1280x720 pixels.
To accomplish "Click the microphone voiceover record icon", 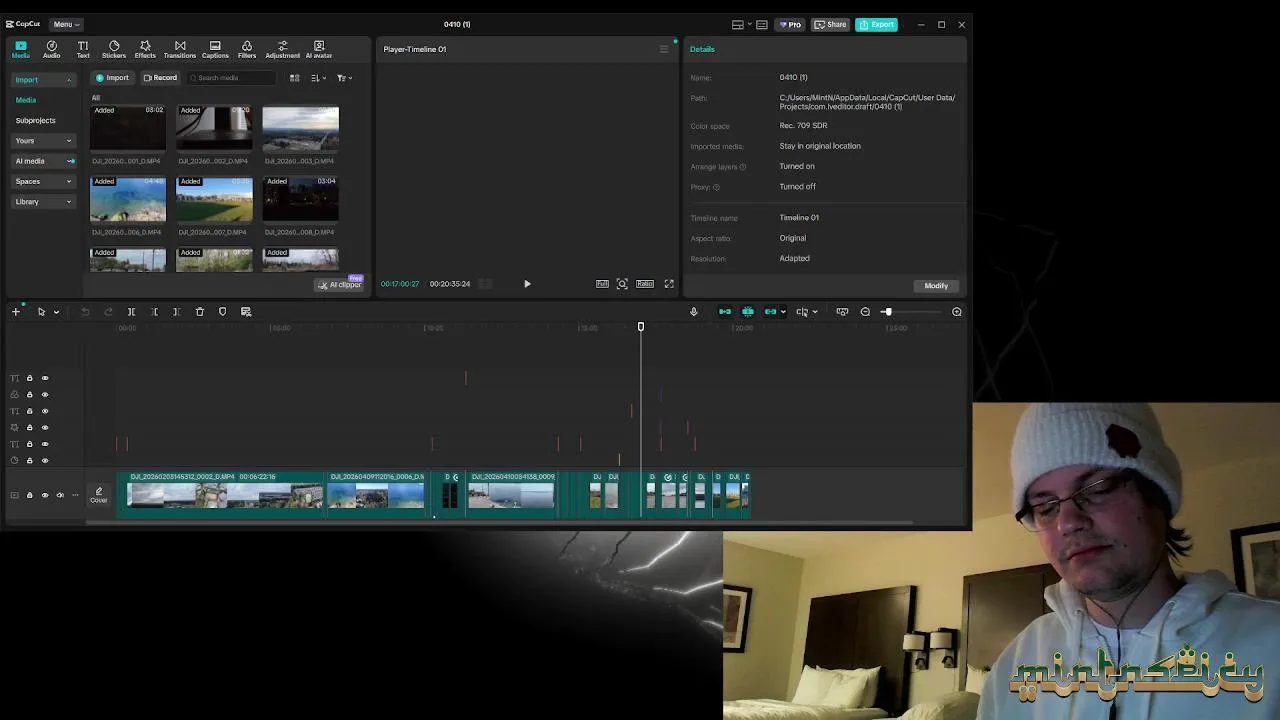I will click(x=693, y=312).
